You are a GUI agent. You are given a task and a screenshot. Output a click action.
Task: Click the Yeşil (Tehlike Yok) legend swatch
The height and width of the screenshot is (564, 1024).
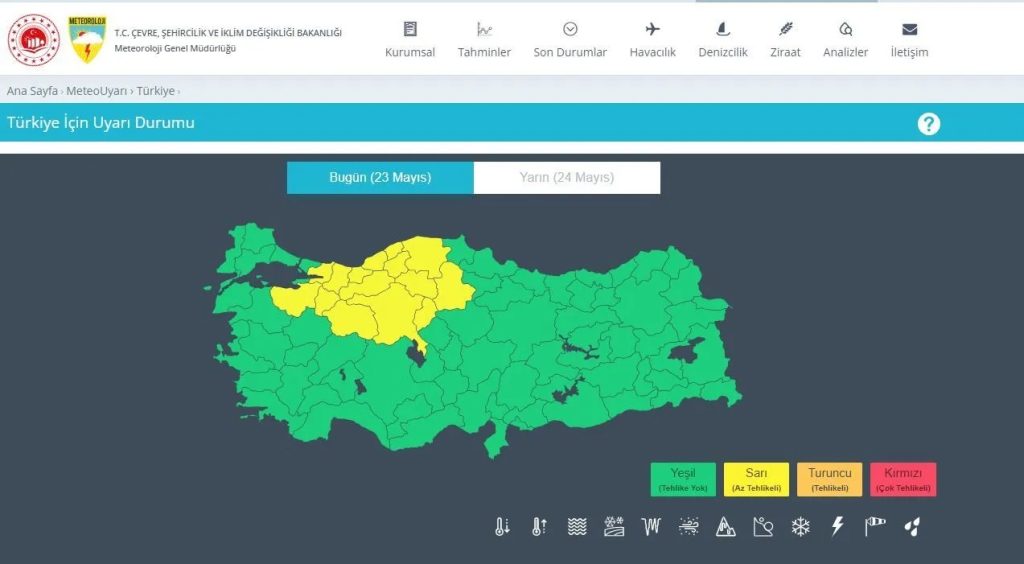[x=683, y=480]
